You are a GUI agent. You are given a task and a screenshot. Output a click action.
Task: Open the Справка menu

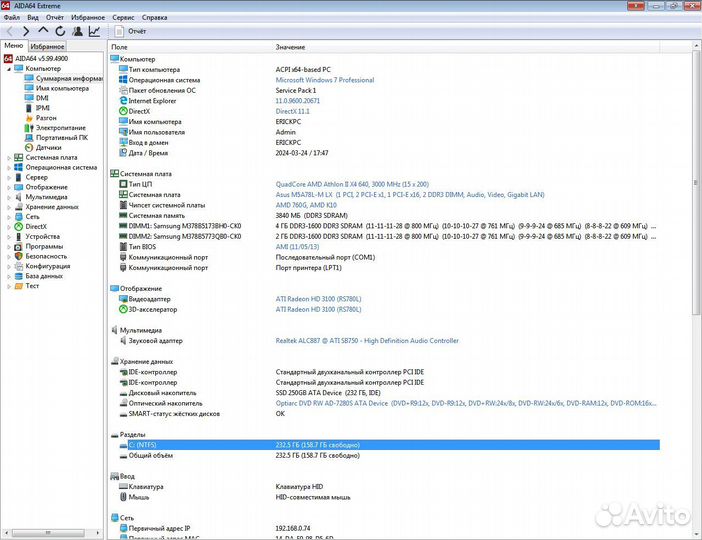tap(154, 17)
